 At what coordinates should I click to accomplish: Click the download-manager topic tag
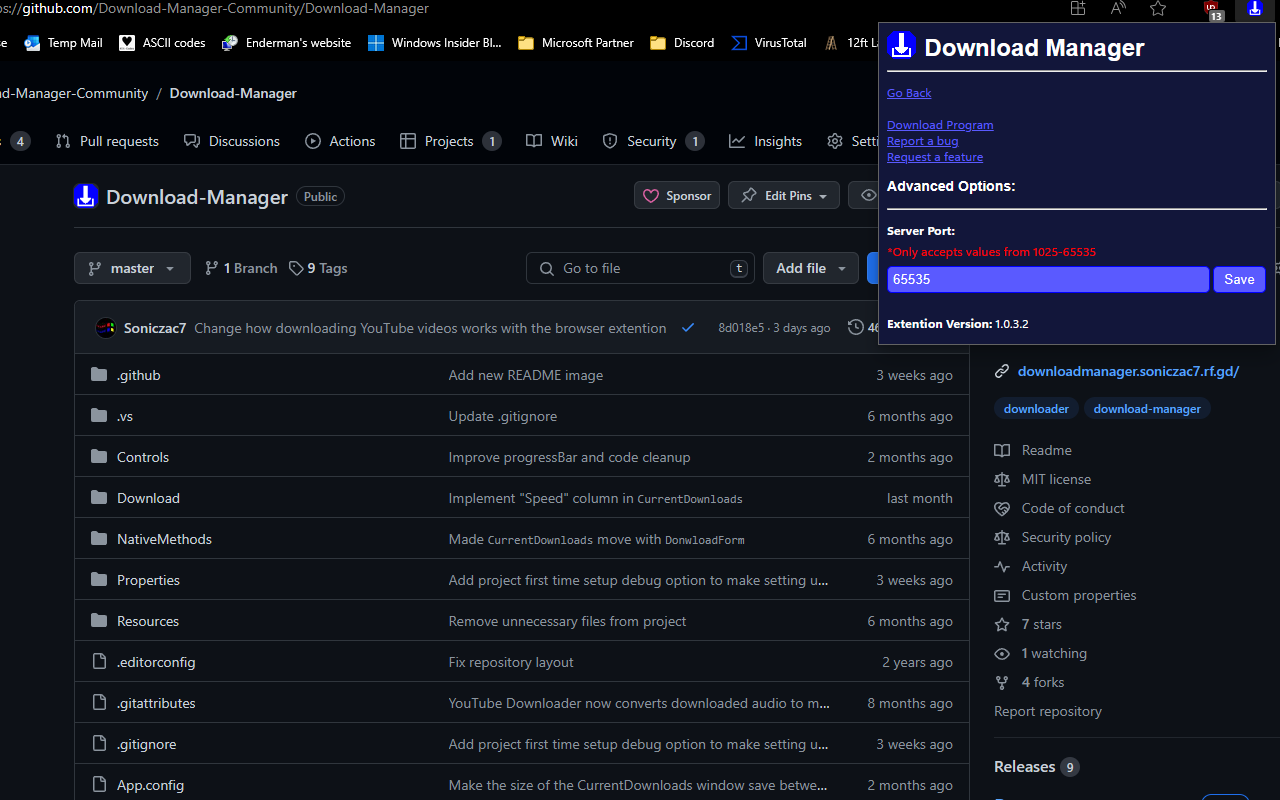1147,409
